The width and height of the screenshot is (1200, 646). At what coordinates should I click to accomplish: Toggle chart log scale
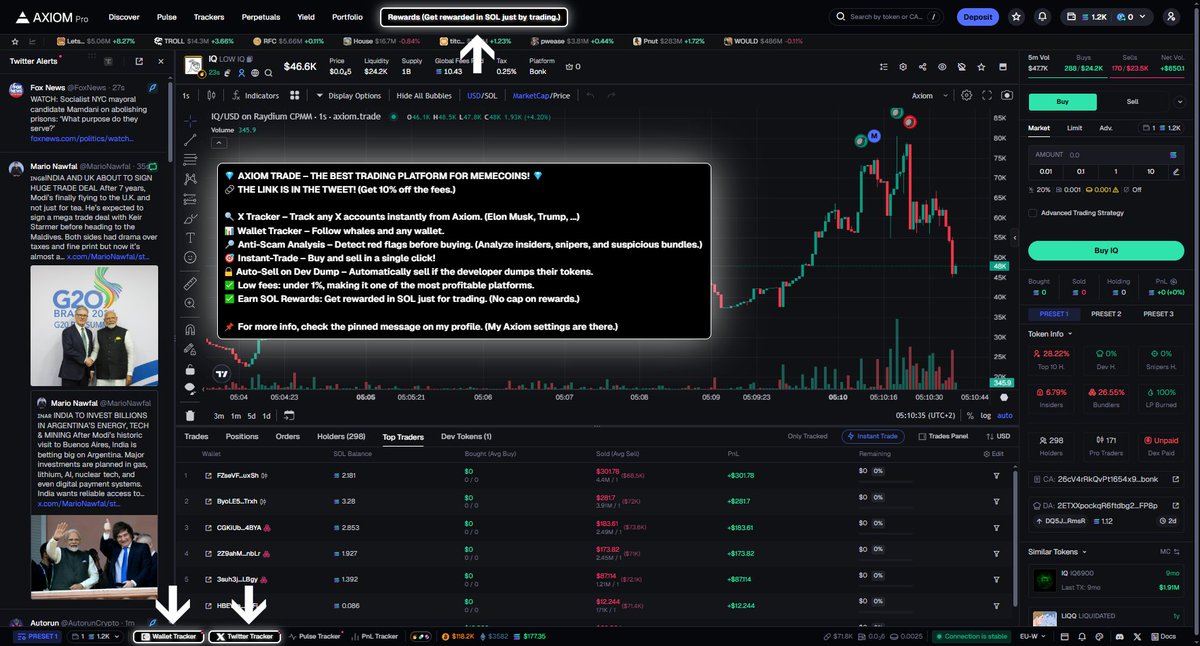(986, 415)
